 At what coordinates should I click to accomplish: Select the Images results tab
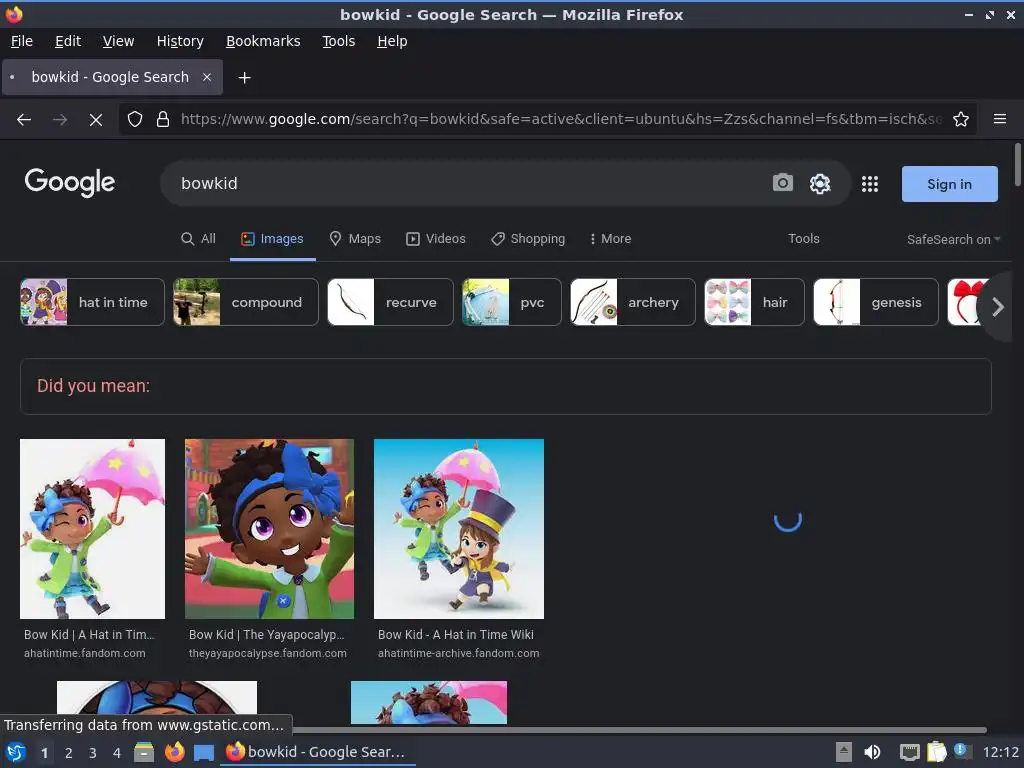coord(272,239)
